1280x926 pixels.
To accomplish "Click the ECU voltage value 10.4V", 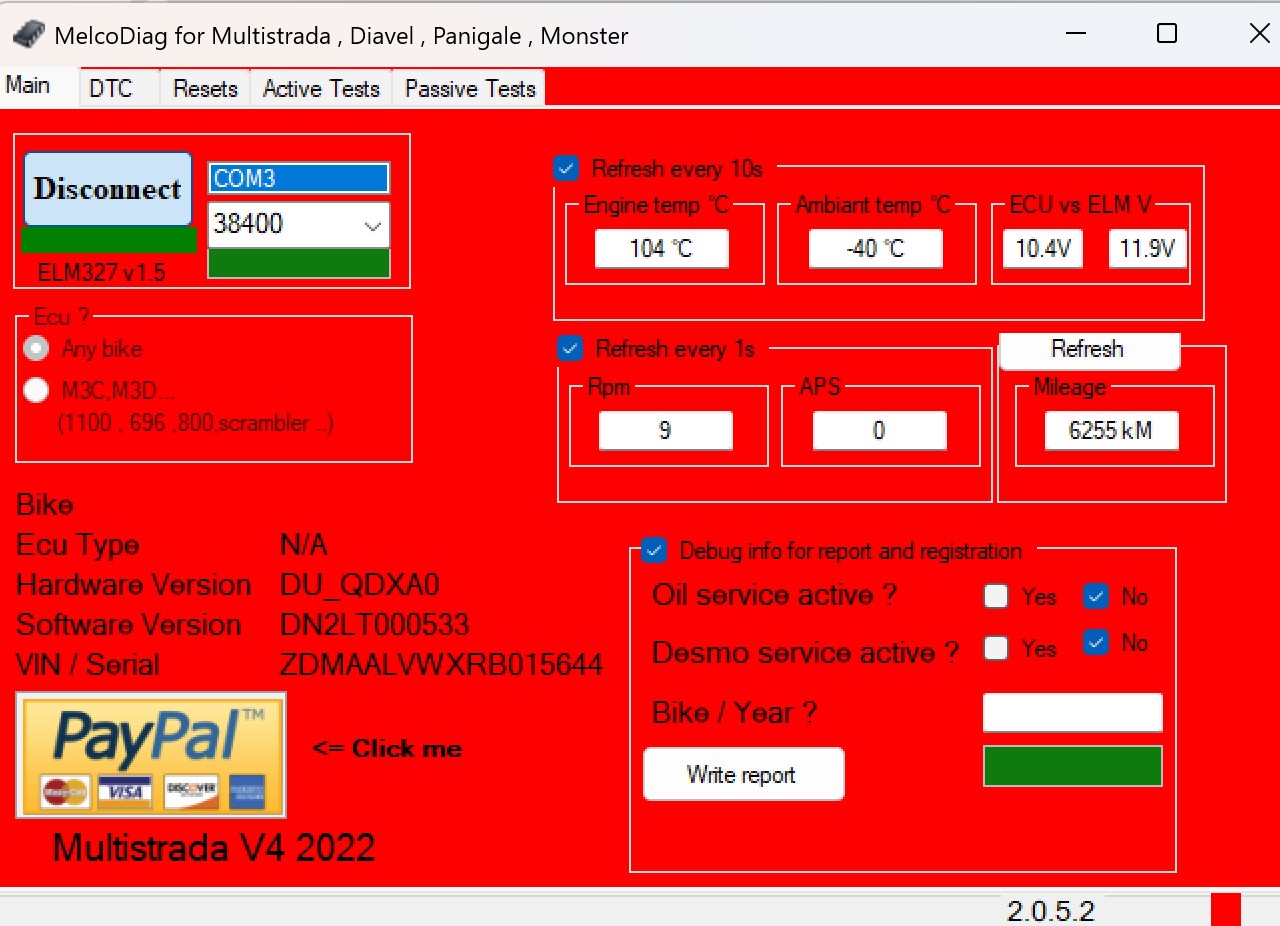I will 1043,248.
